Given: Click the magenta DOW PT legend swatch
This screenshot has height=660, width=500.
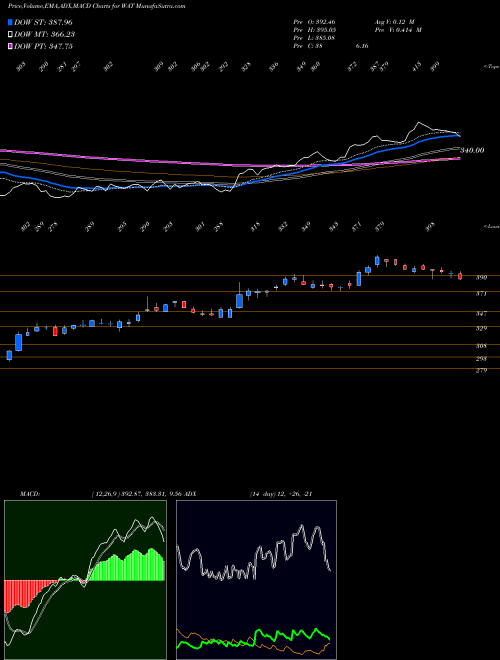Looking at the screenshot, I should [x=10, y=46].
